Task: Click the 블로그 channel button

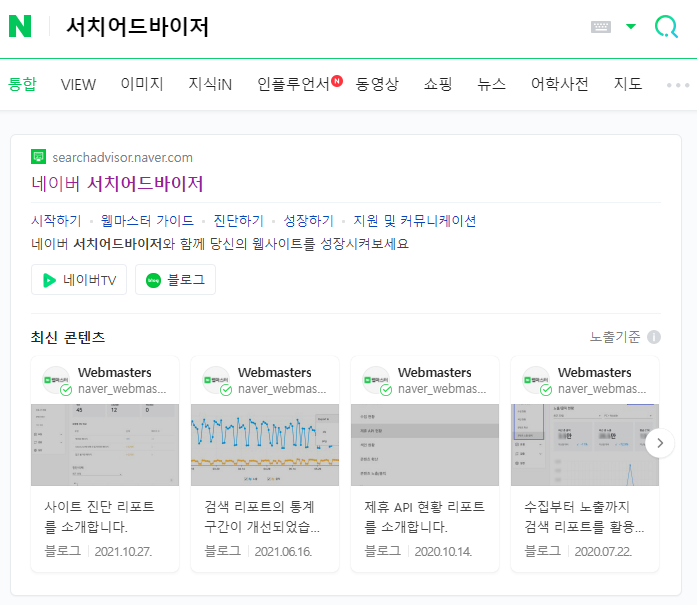Action: pyautogui.click(x=176, y=280)
